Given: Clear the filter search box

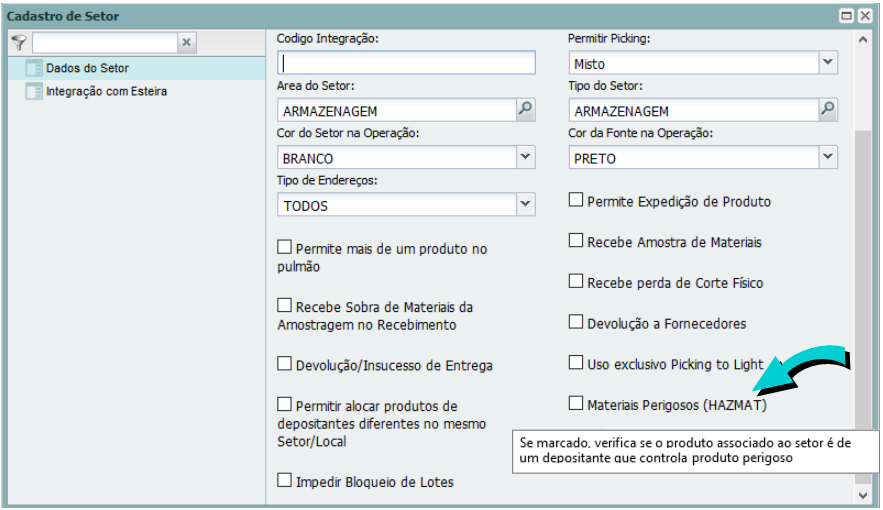Looking at the screenshot, I should (x=186, y=43).
